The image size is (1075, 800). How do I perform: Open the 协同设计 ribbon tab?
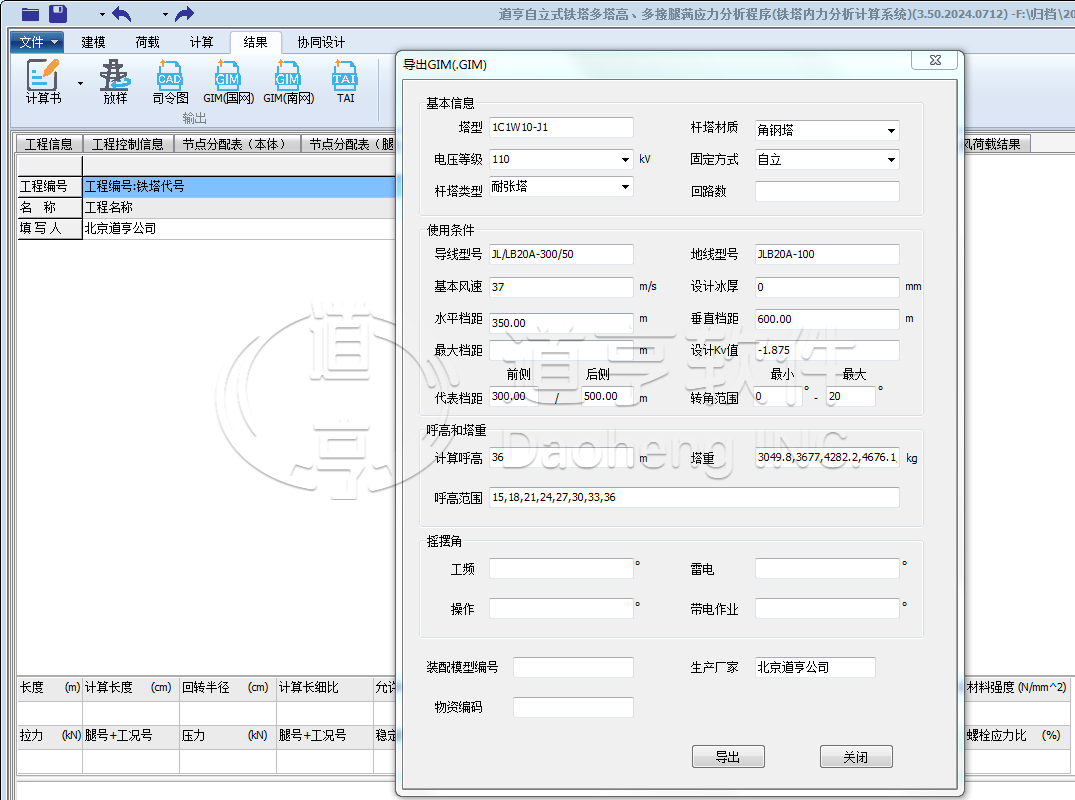pos(321,43)
